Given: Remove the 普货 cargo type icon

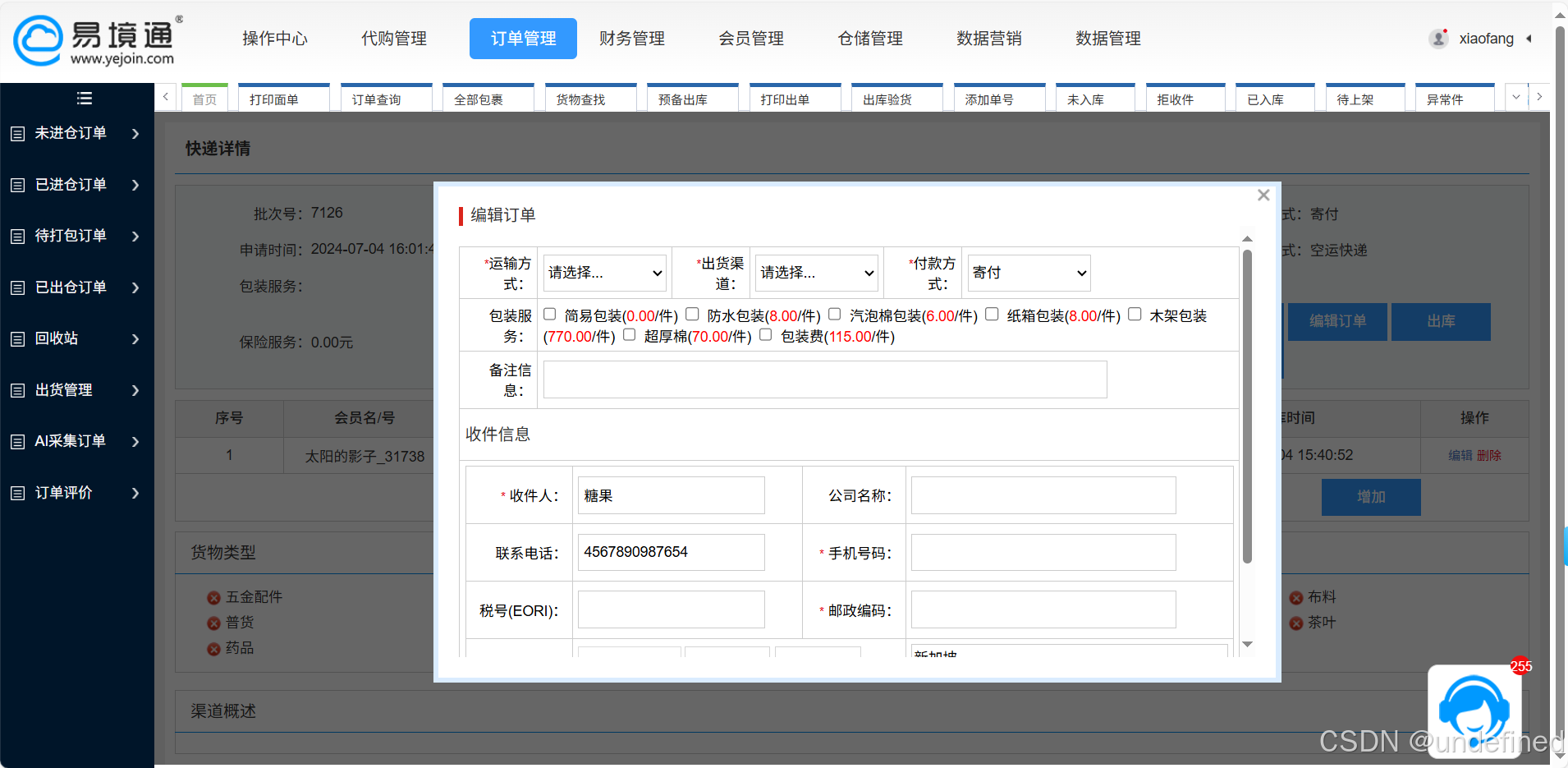Looking at the screenshot, I should [213, 623].
